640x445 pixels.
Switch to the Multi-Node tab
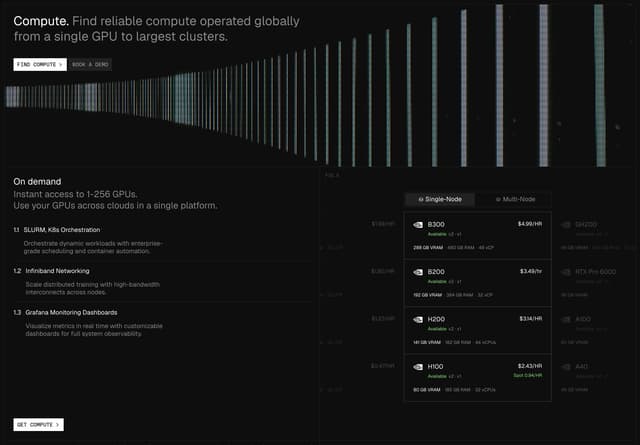point(515,199)
